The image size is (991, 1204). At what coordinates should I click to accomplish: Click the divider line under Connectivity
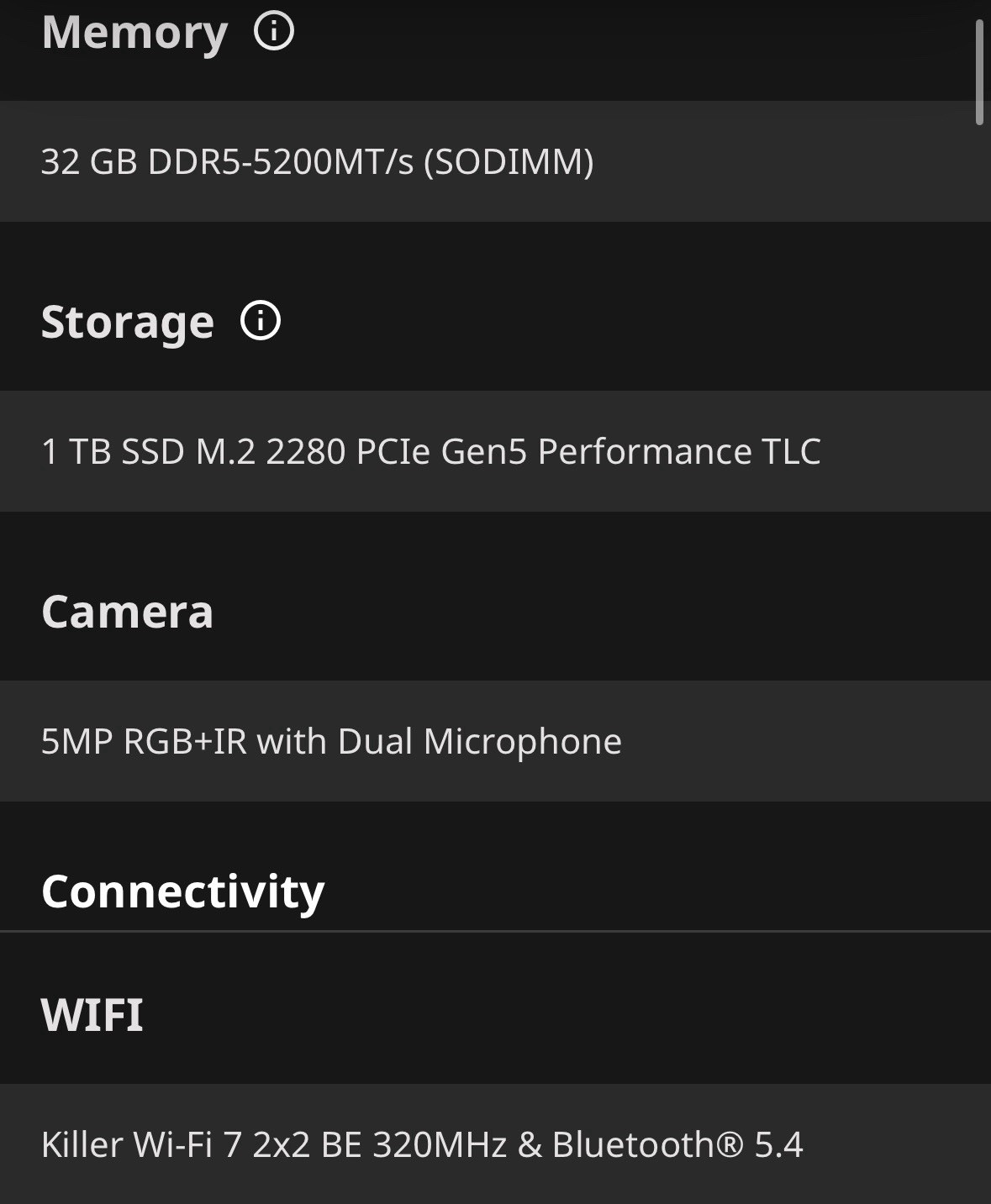(495, 931)
